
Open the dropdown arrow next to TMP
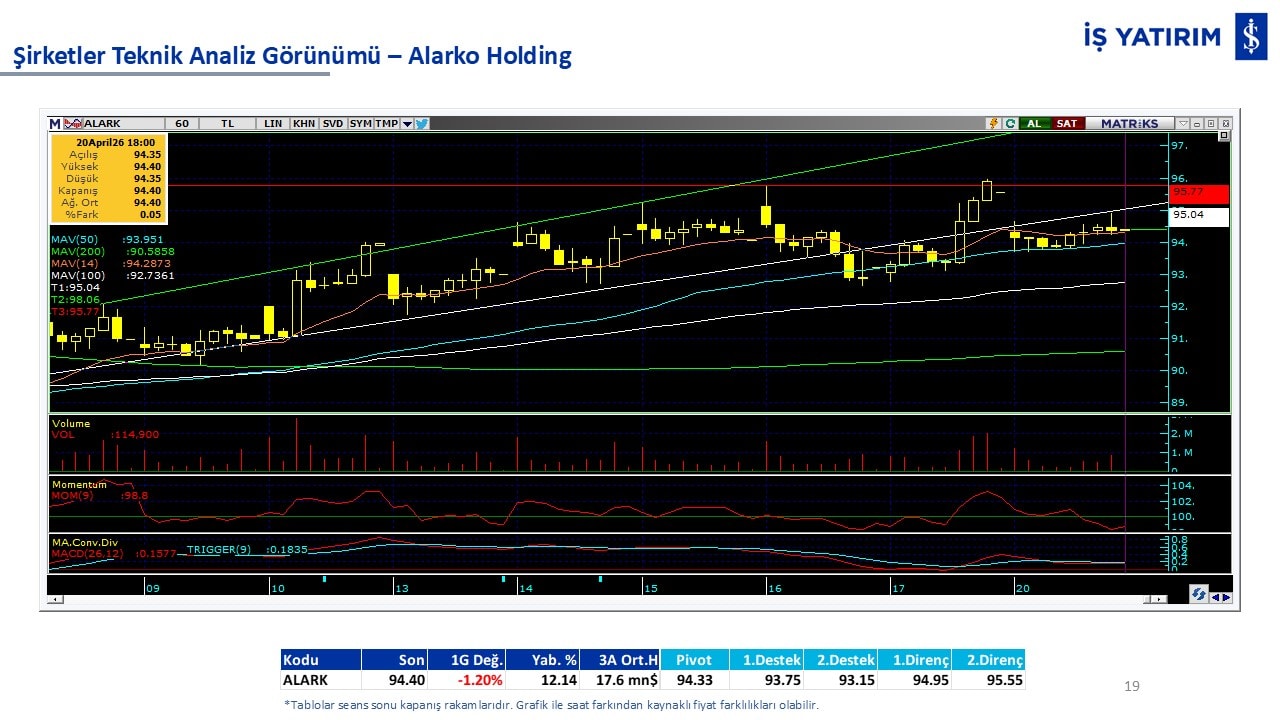click(407, 124)
